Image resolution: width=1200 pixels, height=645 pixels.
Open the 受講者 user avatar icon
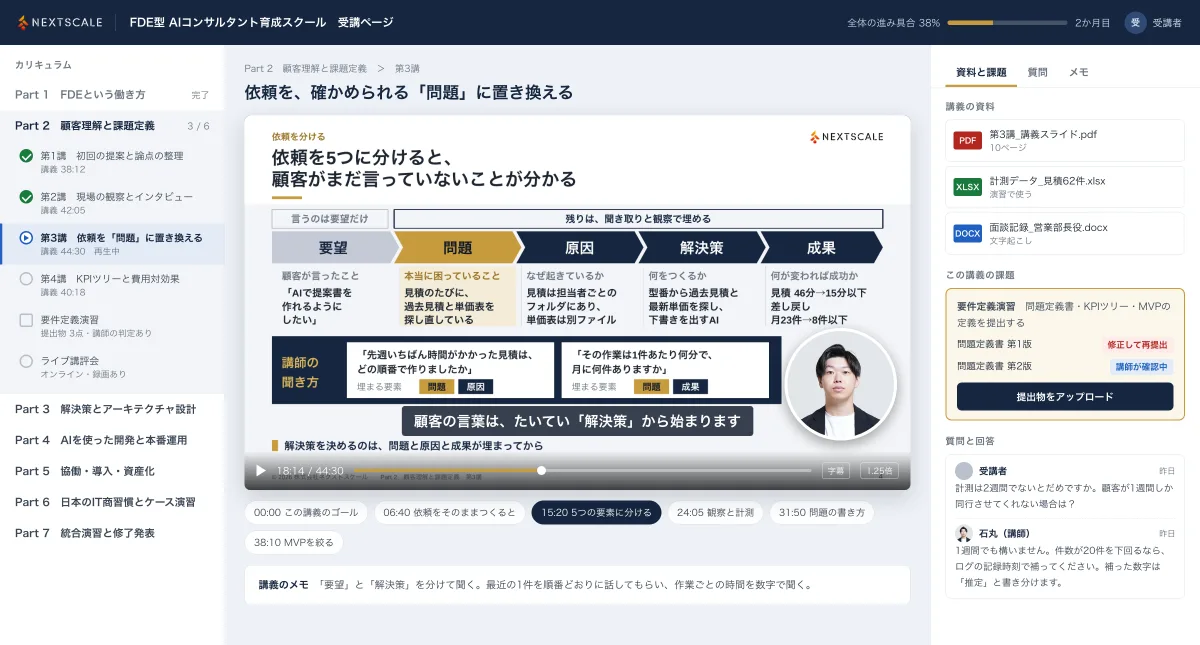(1135, 22)
